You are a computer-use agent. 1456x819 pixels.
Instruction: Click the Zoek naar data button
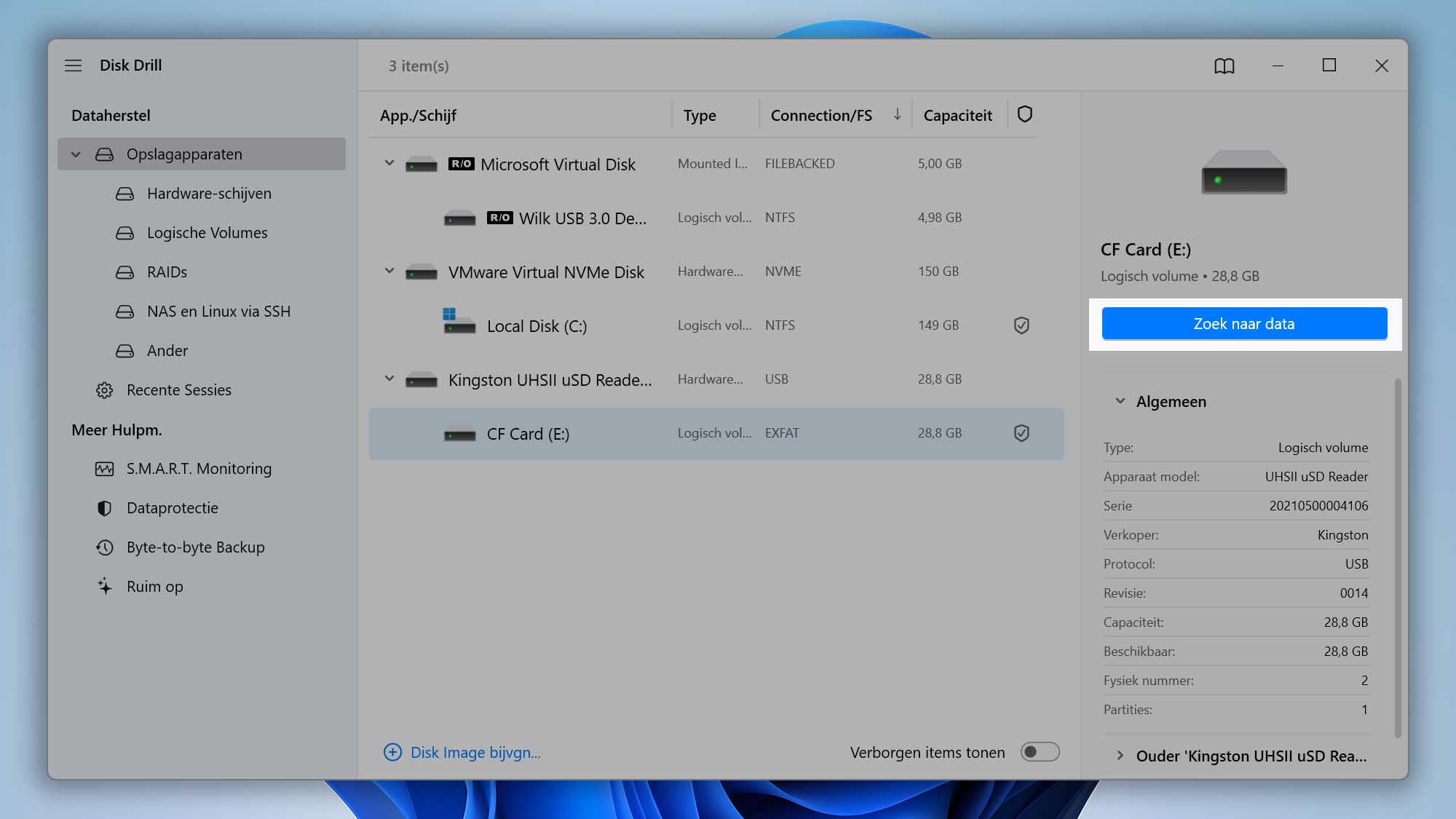coord(1244,324)
